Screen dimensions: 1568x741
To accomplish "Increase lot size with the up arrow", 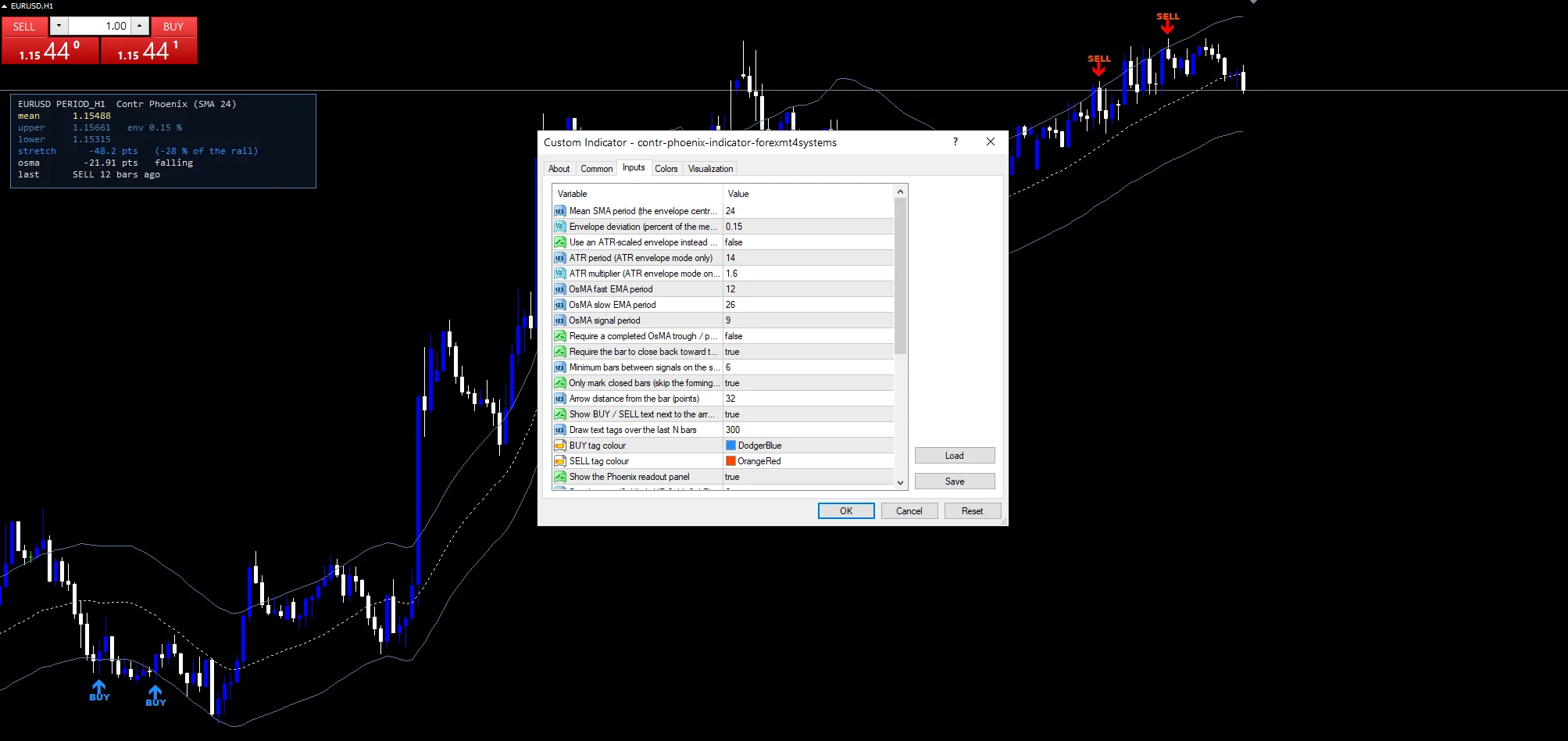I will [139, 26].
